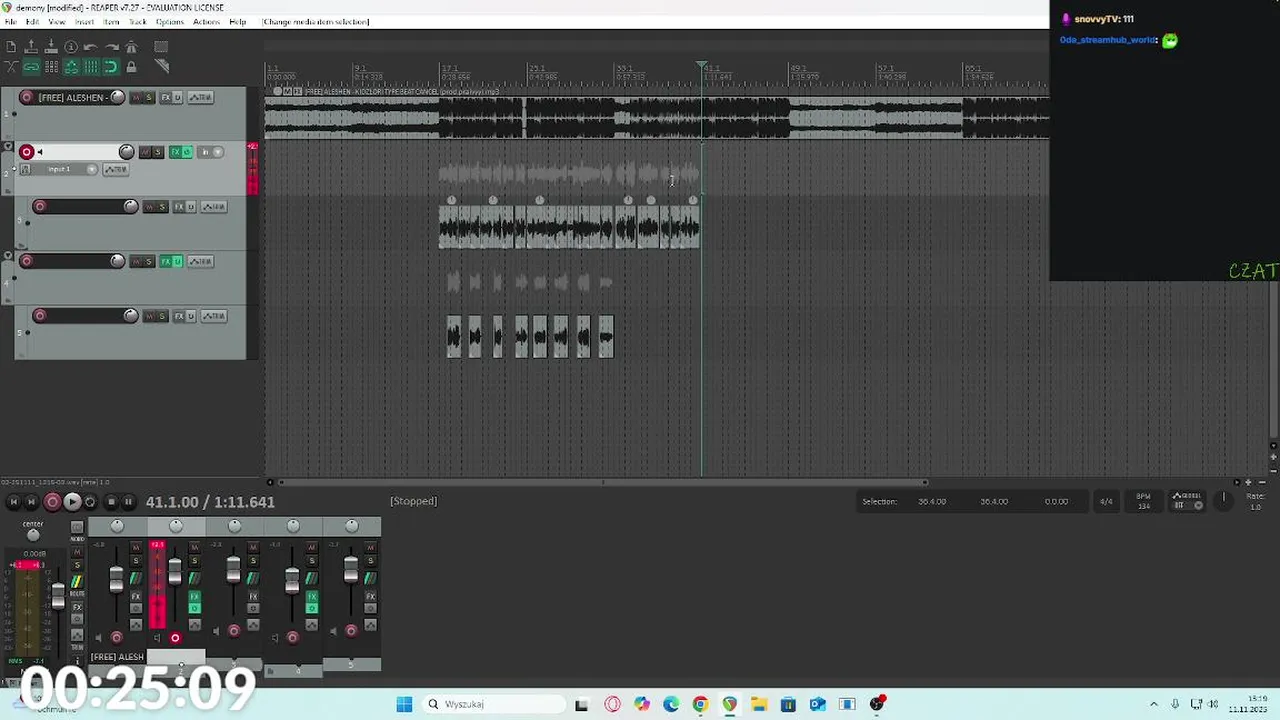Open Google Chrome from taskbar
Image resolution: width=1280 pixels, height=720 pixels.
click(700, 704)
